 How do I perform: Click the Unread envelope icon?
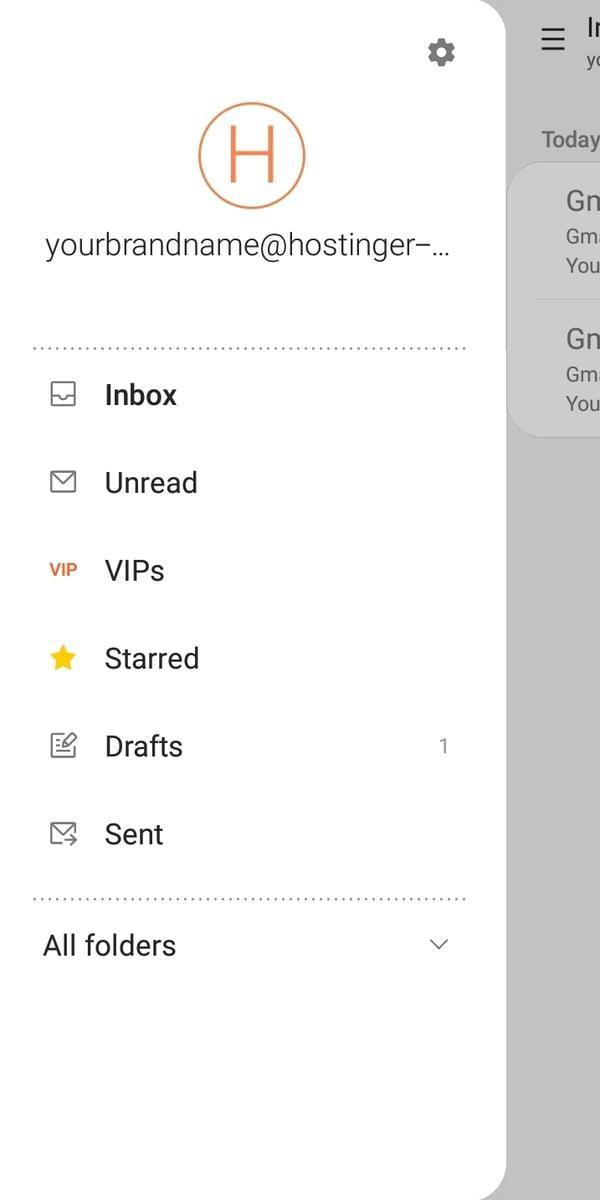click(x=63, y=483)
